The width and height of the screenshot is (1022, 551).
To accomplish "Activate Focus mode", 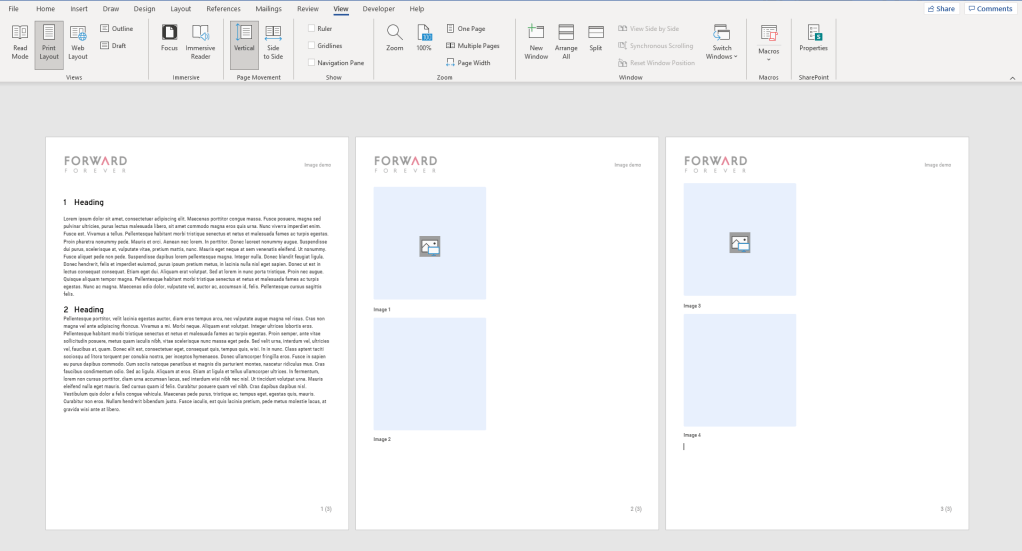I will coord(169,38).
